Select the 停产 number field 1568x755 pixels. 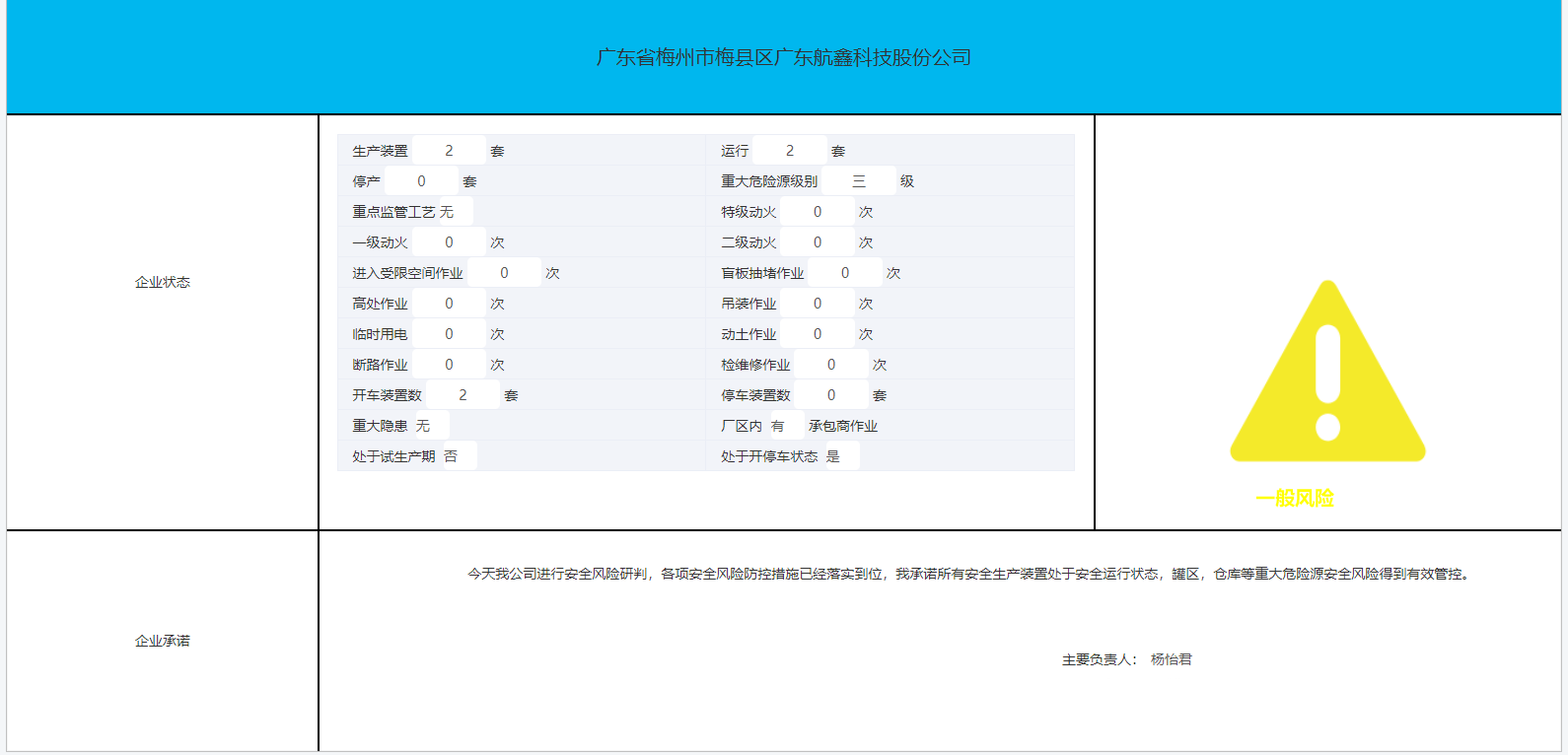pos(421,181)
